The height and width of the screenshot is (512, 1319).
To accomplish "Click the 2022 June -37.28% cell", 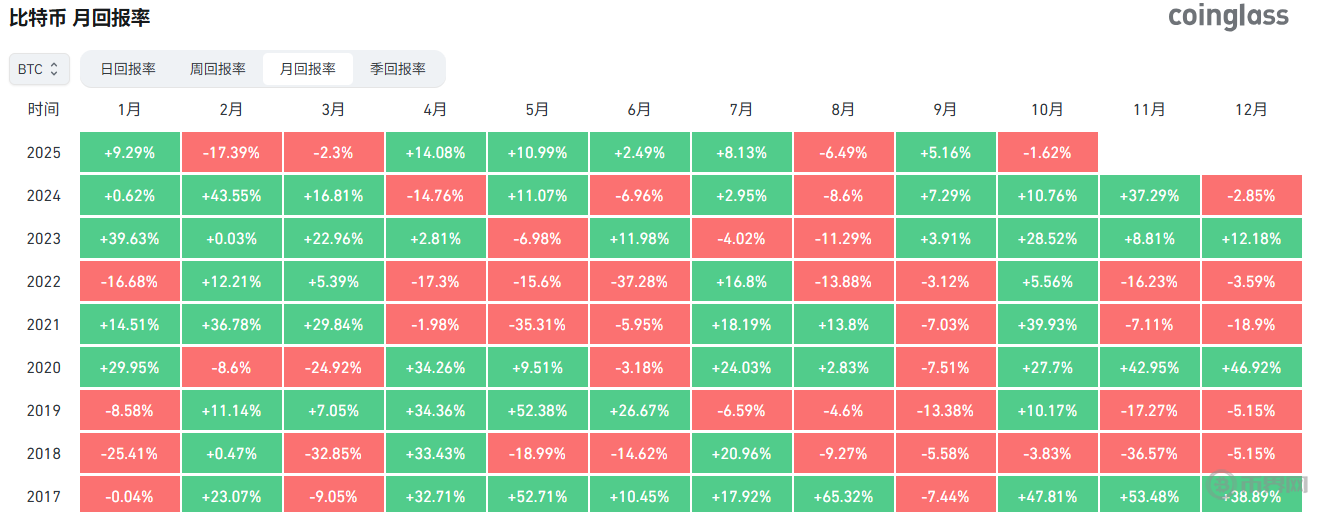I will pos(640,282).
